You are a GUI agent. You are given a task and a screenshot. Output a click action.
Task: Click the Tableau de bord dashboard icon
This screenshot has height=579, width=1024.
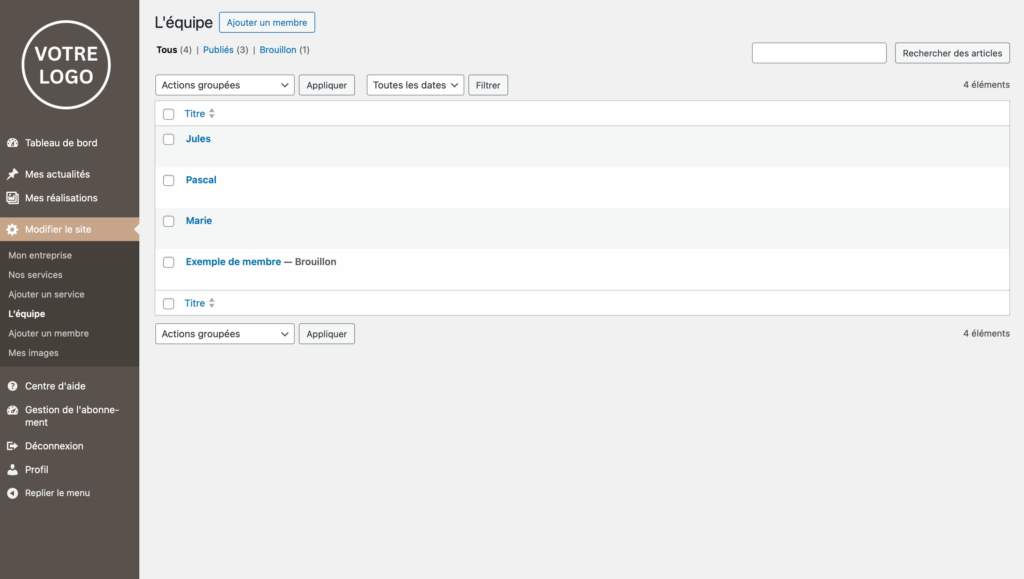coord(13,143)
